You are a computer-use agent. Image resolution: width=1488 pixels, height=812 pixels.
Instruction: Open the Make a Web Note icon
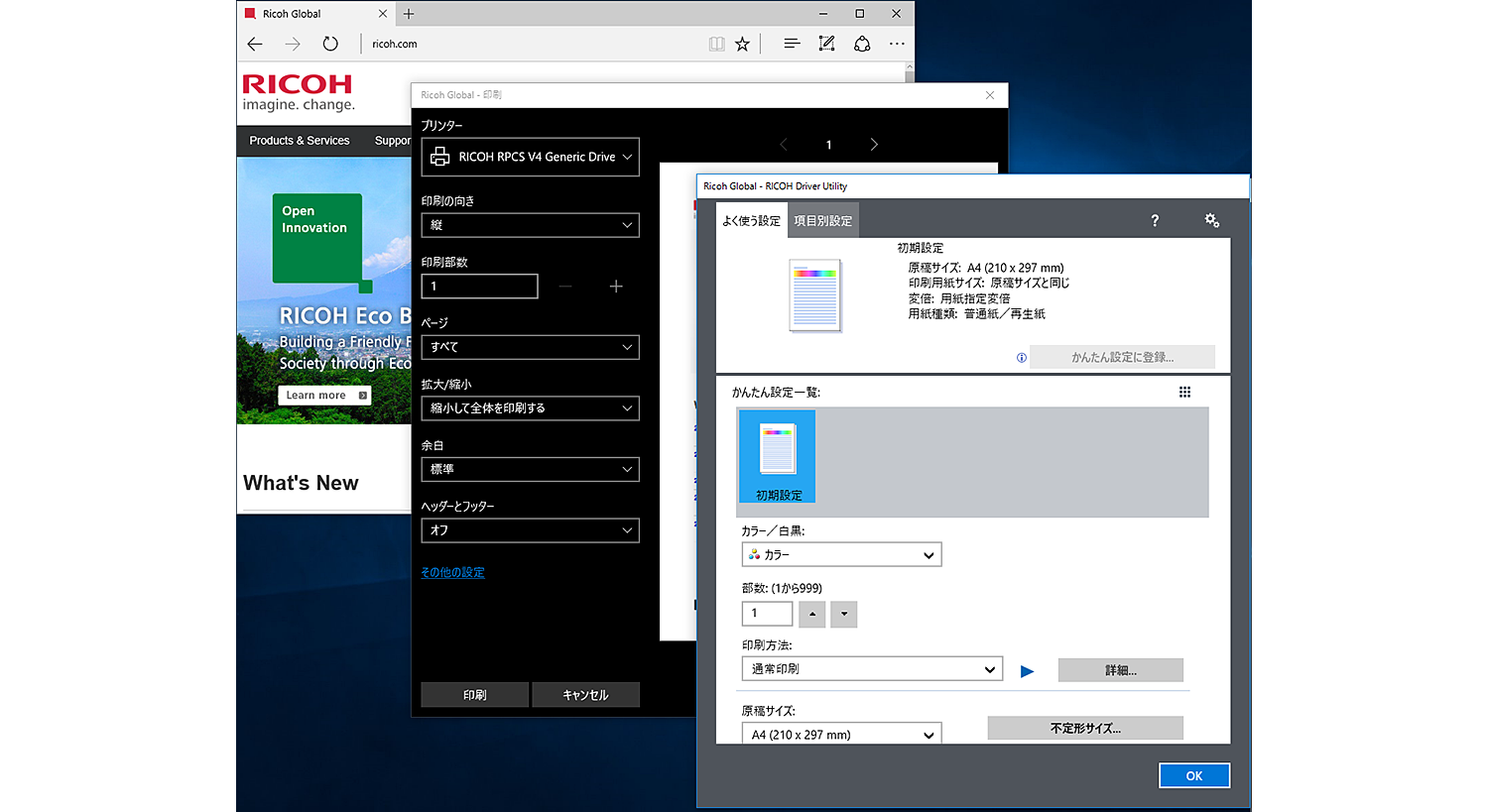(826, 44)
